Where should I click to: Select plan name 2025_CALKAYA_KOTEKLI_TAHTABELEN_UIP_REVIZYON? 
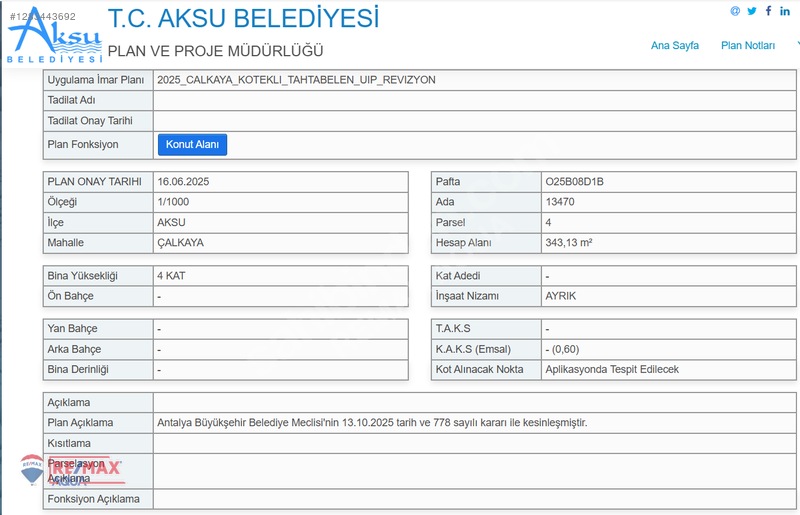(296, 80)
